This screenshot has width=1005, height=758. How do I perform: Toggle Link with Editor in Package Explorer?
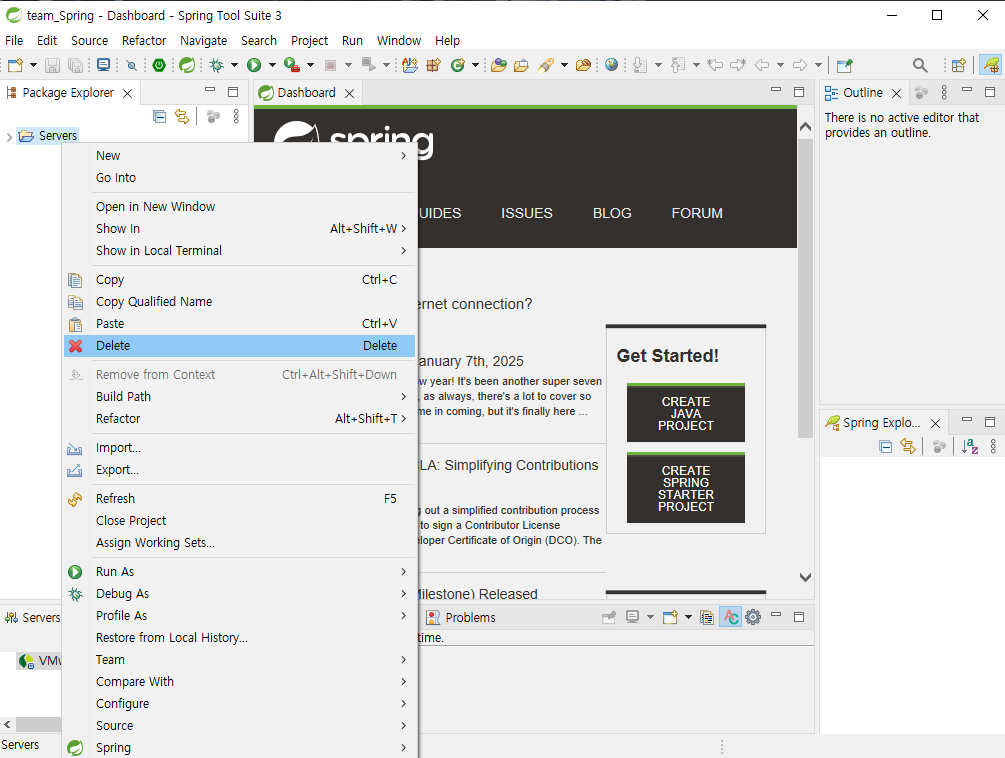(x=182, y=116)
